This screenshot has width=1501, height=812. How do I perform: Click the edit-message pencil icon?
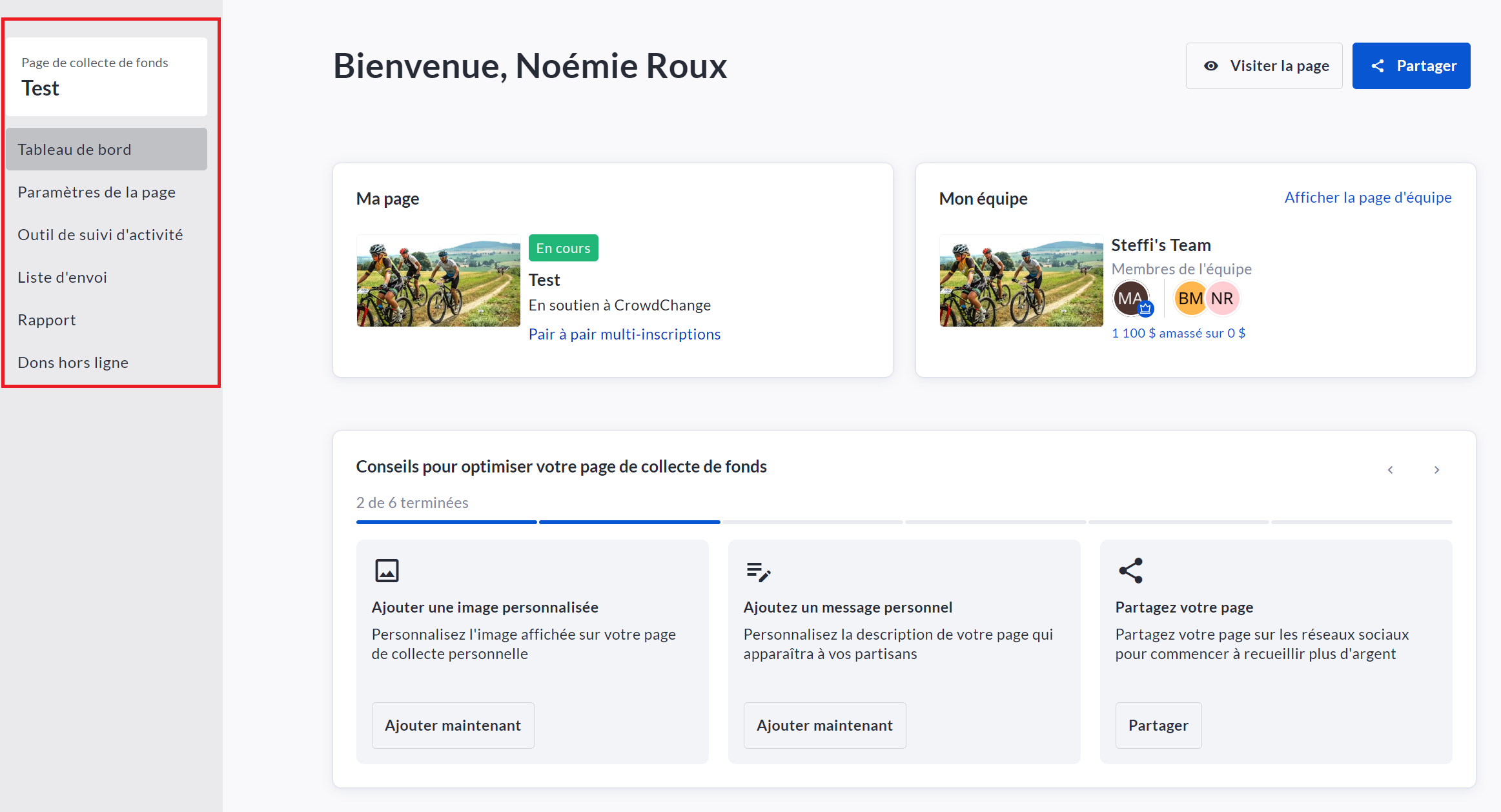point(759,571)
